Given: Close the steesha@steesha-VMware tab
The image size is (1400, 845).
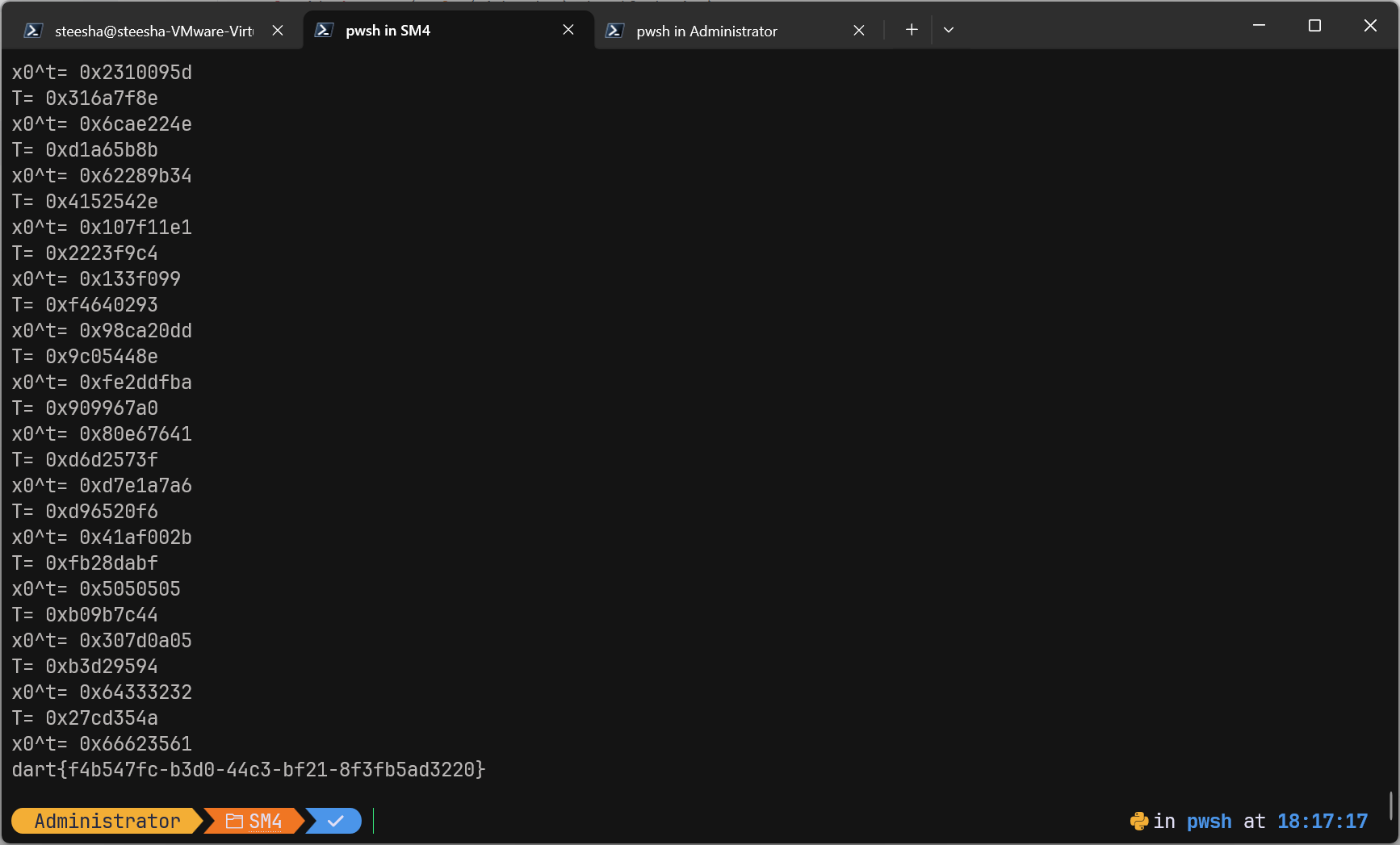Looking at the screenshot, I should tap(278, 30).
